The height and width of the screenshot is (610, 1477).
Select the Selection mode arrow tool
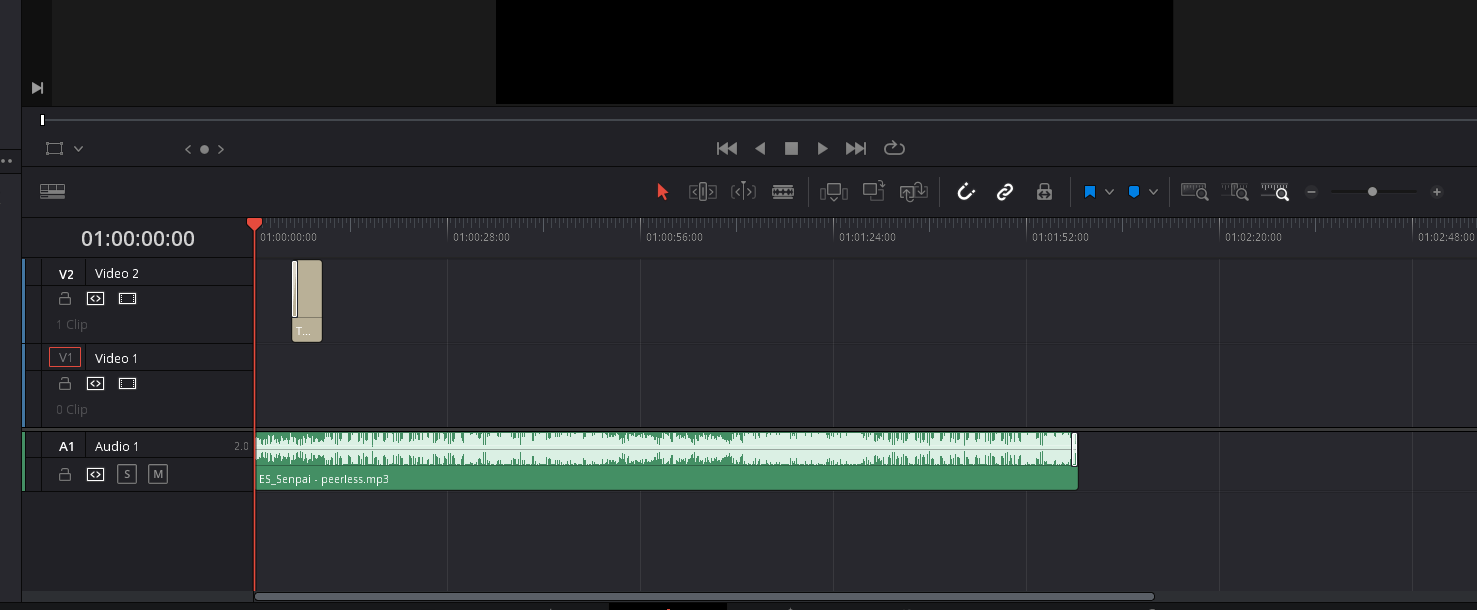662,192
